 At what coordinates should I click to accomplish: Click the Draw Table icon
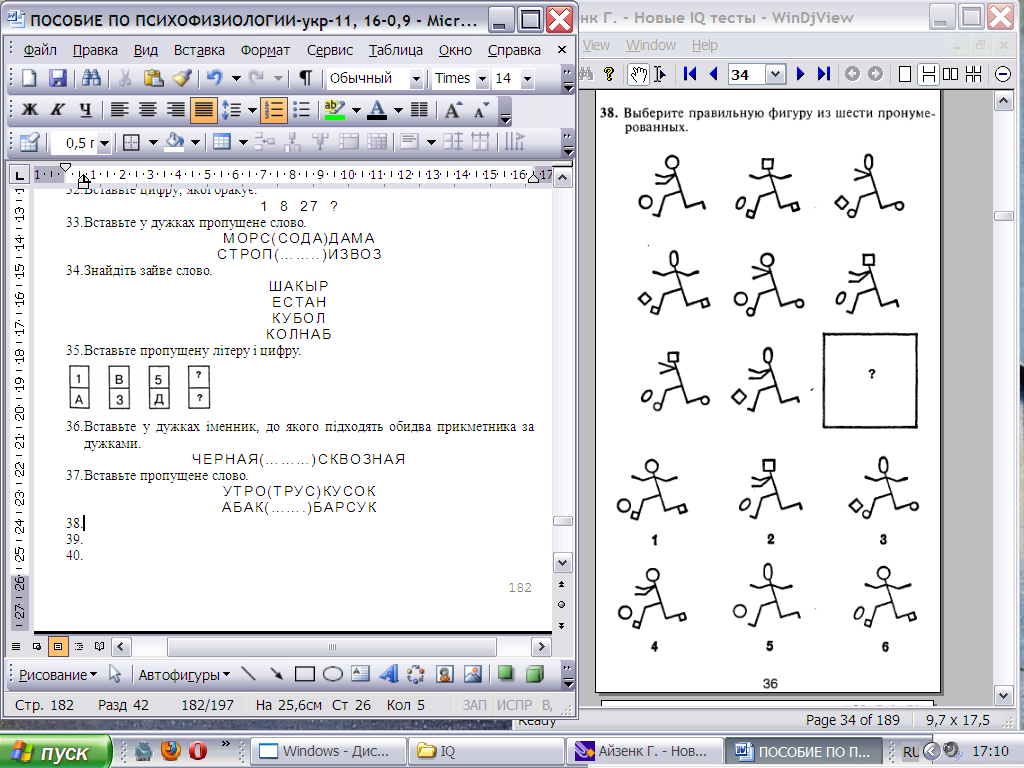[29, 142]
